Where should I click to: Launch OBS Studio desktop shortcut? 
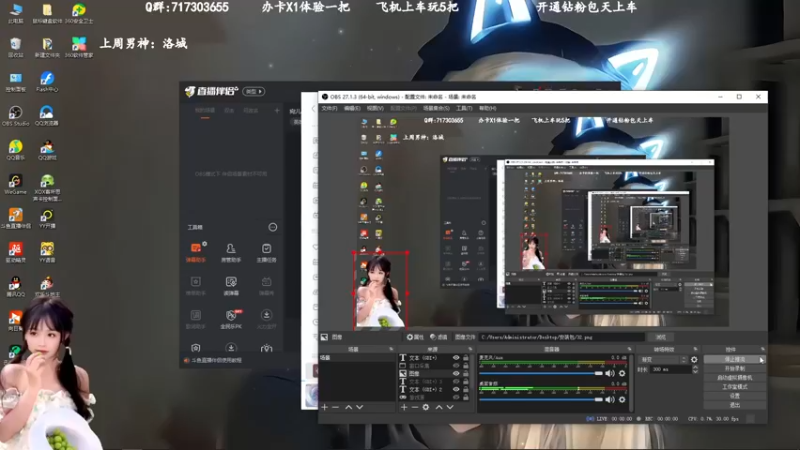point(15,116)
